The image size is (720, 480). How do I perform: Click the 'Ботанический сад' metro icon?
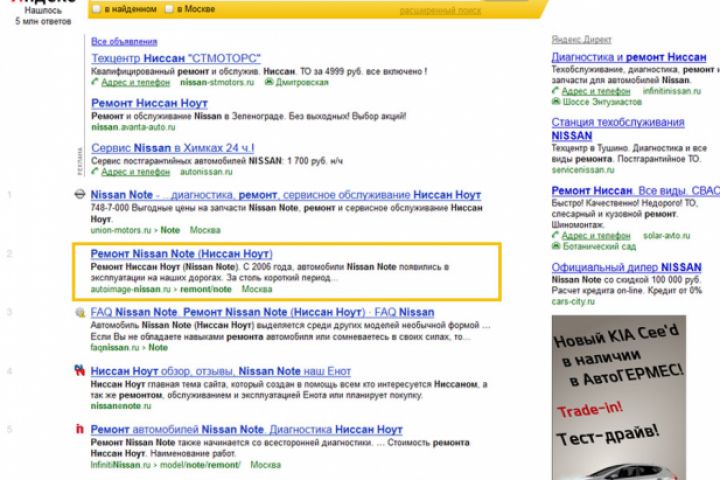pyautogui.click(x=556, y=246)
